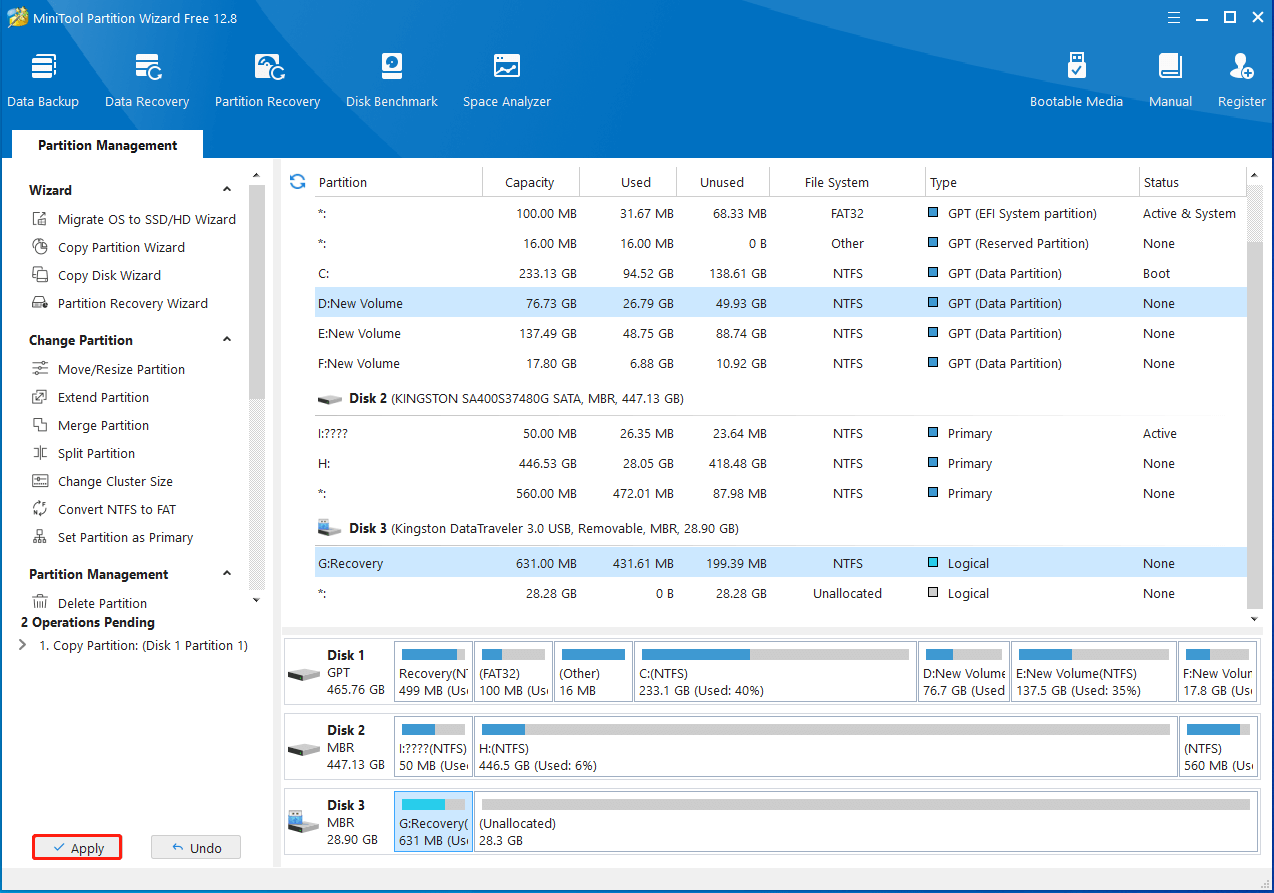Start Migrate OS to SSD/HD Wizard

point(135,219)
